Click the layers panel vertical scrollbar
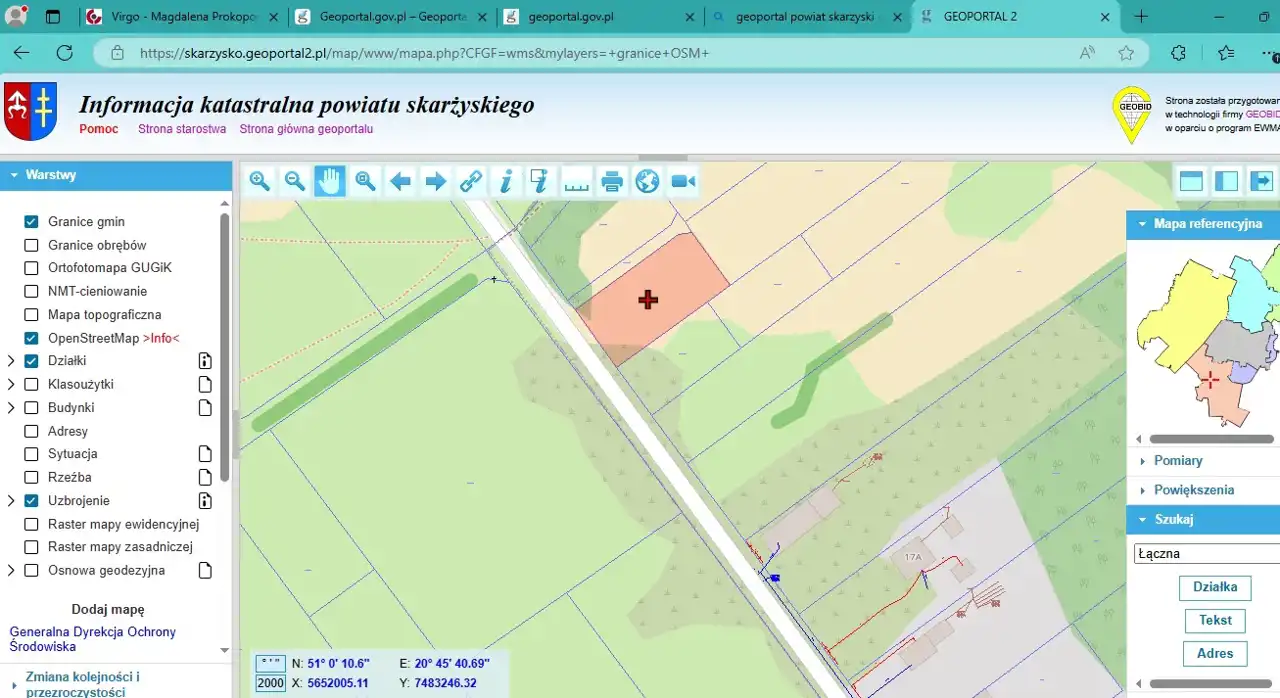 225,340
